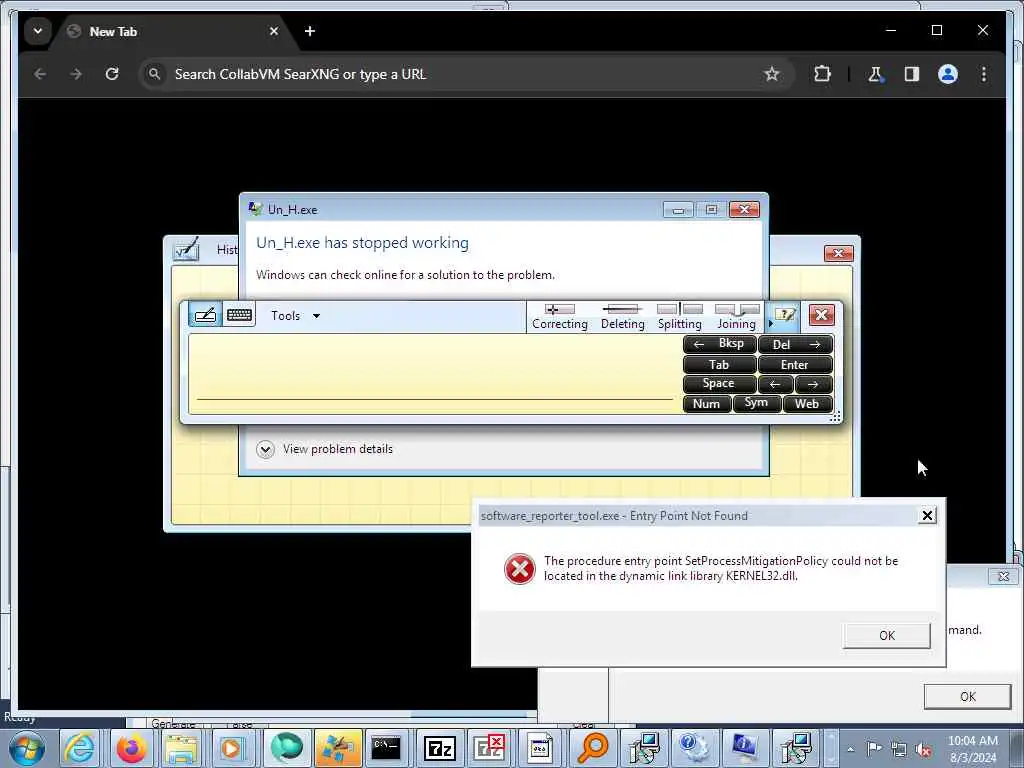The height and width of the screenshot is (768, 1024).
Task: Close the partially hidden dialog behind error
Action: click(1004, 576)
